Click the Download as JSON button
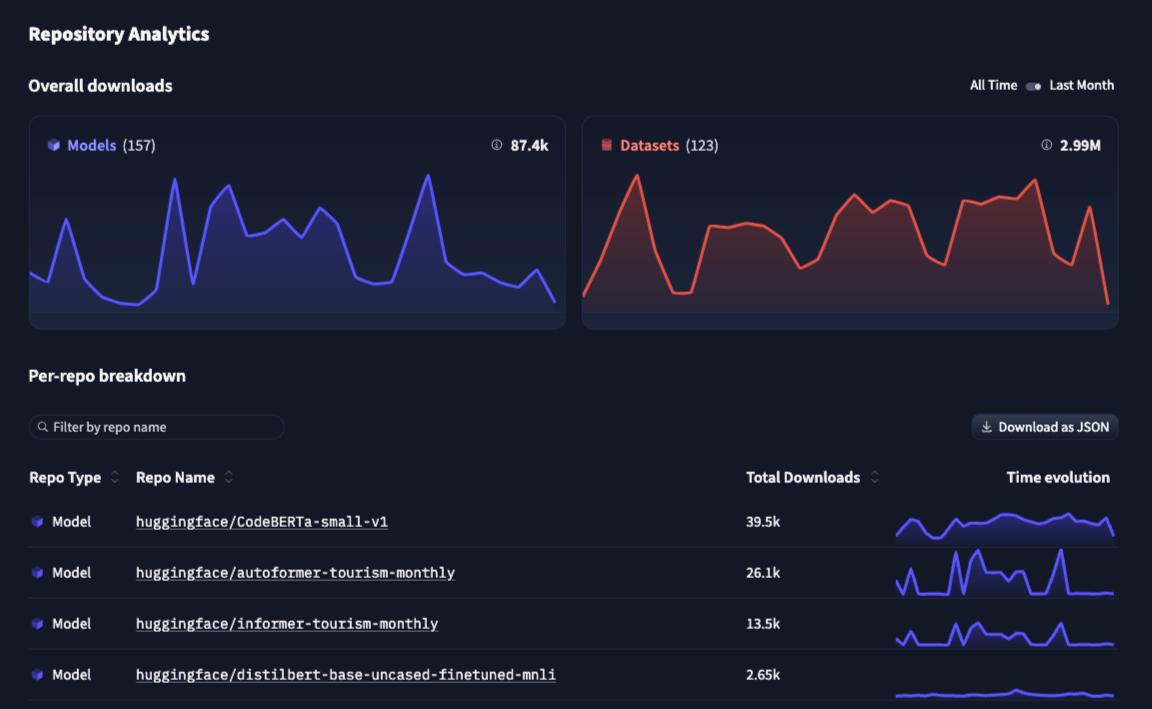Screen dimensions: 1152x709 click(x=1045, y=427)
